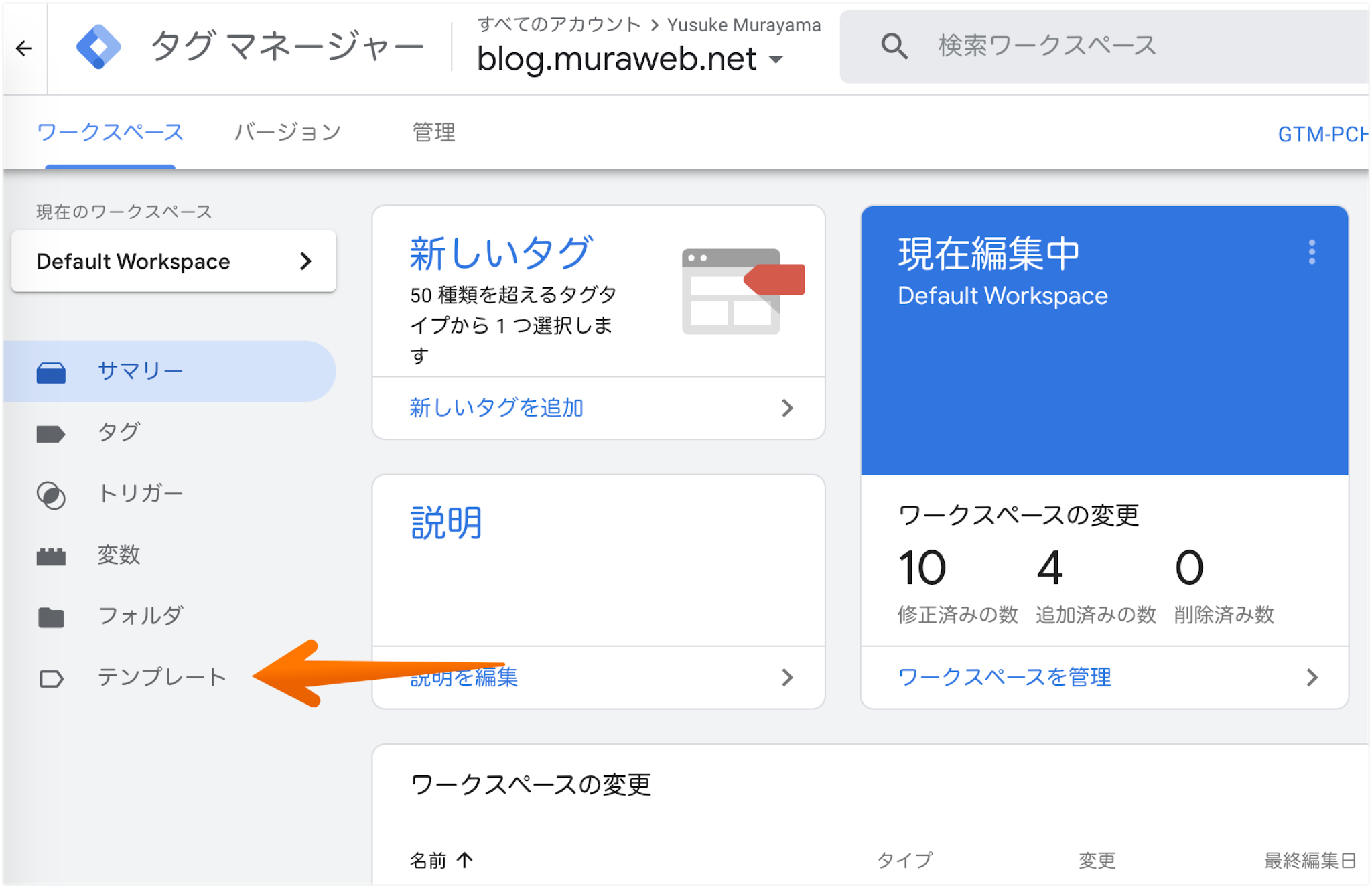Click the 名前 column header
This screenshot has height=888, width=1372.
coord(428,860)
